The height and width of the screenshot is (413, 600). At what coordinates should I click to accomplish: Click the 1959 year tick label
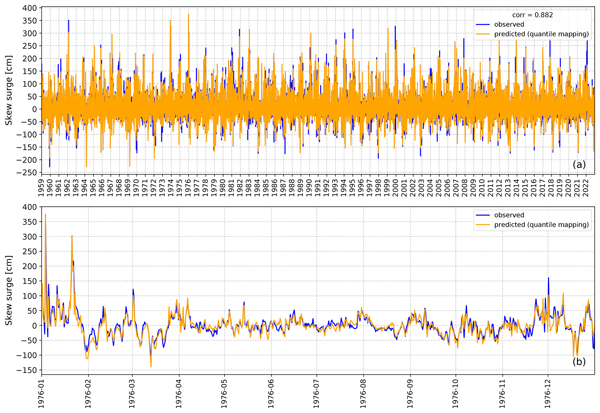tap(41, 187)
